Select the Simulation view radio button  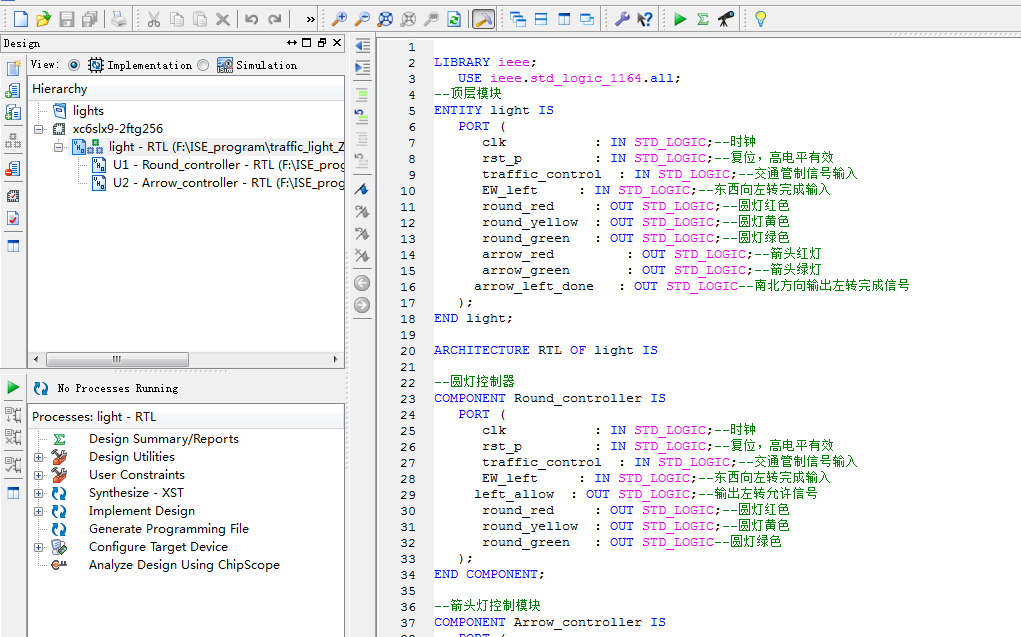pos(204,65)
